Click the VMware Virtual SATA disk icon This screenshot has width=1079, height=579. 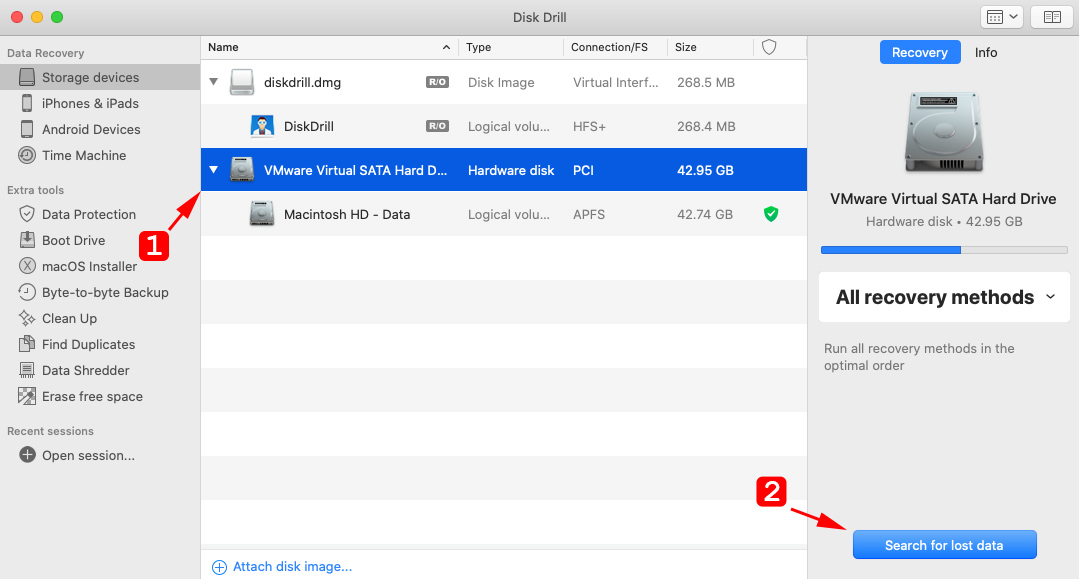[242, 170]
